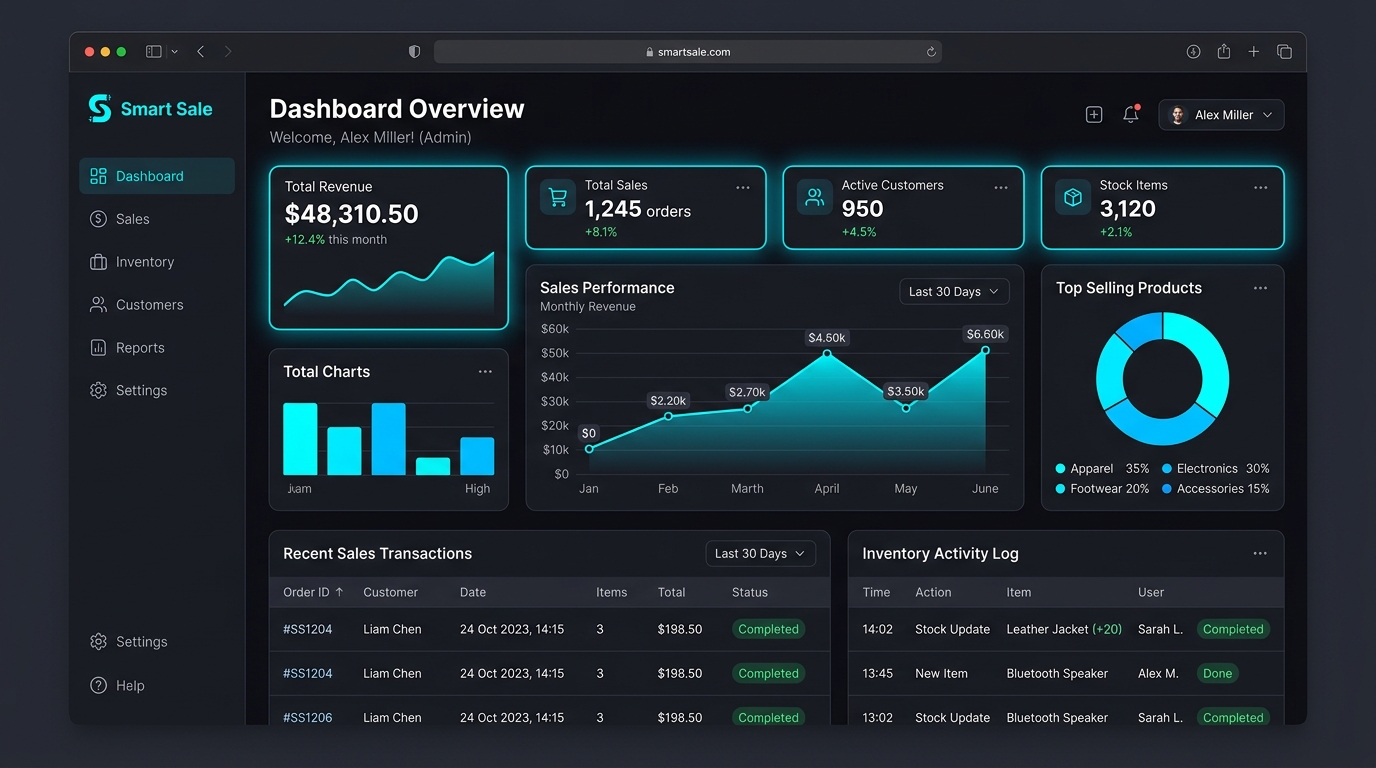Click the smartsale.com address bar
The height and width of the screenshot is (768, 1376).
(688, 52)
